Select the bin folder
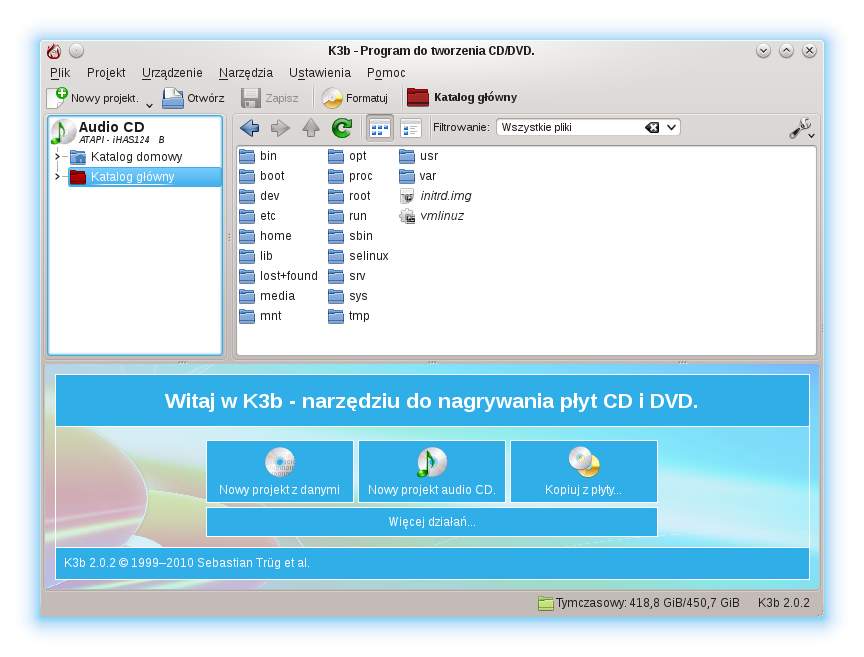 click(x=258, y=156)
